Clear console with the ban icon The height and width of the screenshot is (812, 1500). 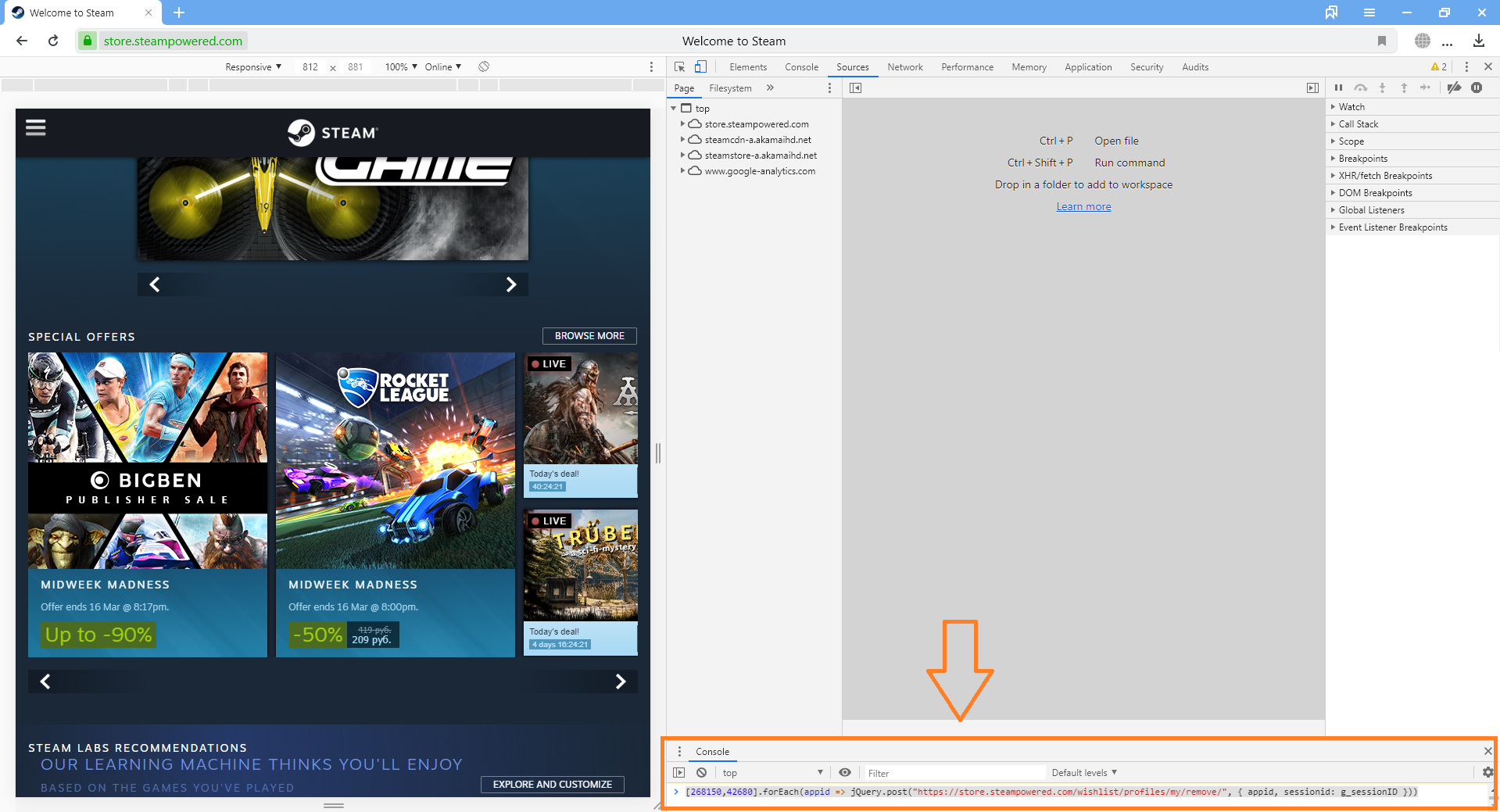(702, 772)
